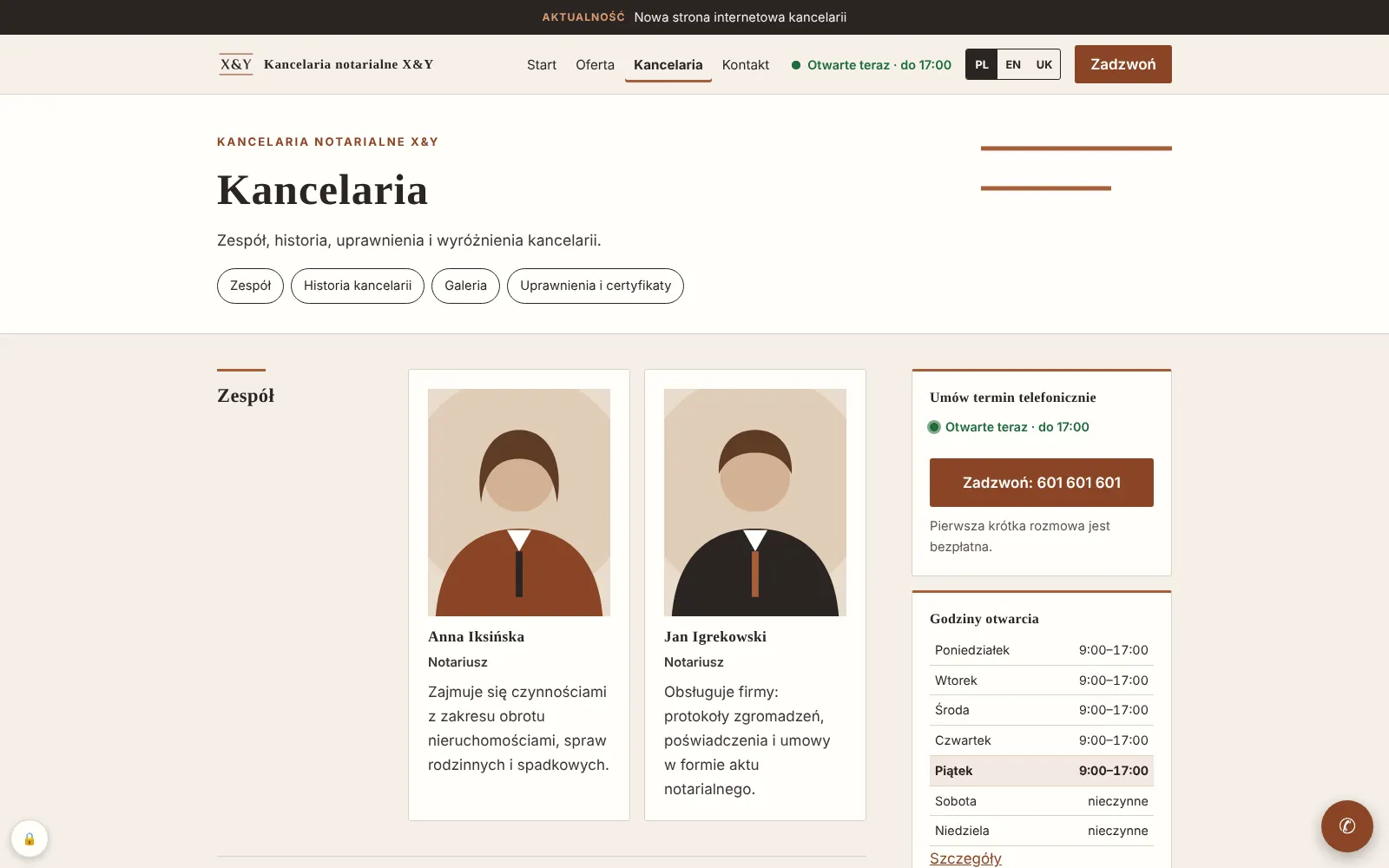Screen dimensions: 1389x868
Task: Select the Historia kancelarii chip
Action: [358, 286]
